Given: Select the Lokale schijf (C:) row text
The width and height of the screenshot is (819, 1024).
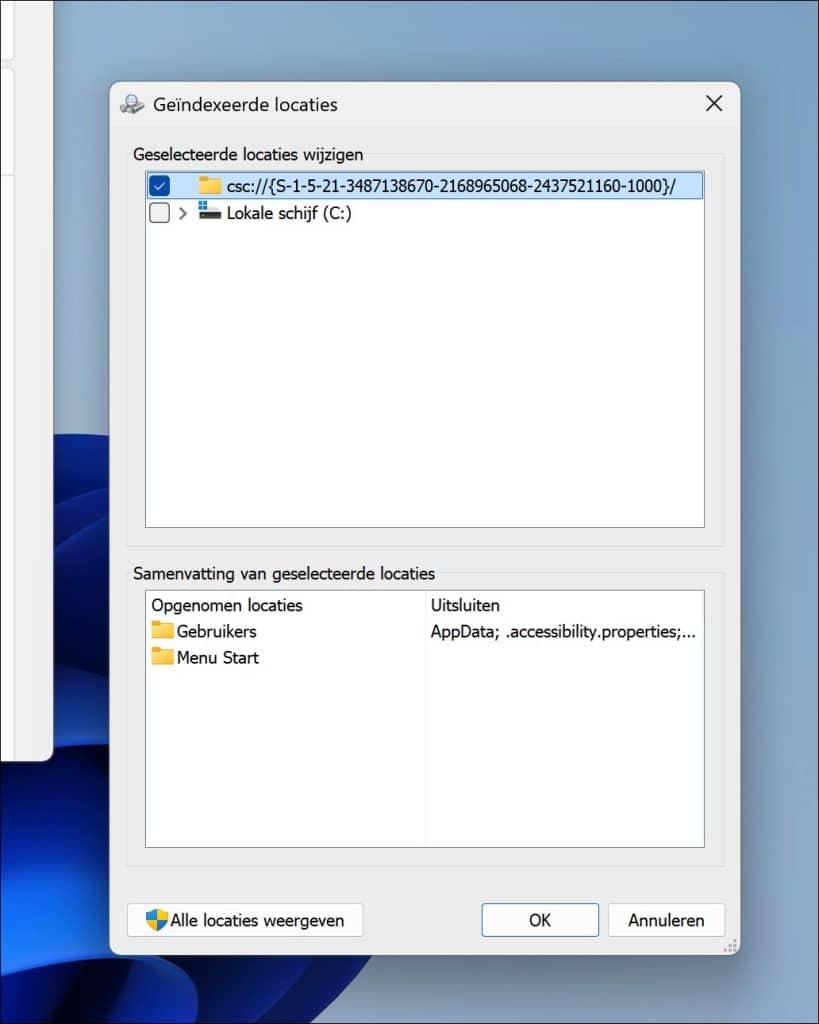Looking at the screenshot, I should tap(289, 213).
